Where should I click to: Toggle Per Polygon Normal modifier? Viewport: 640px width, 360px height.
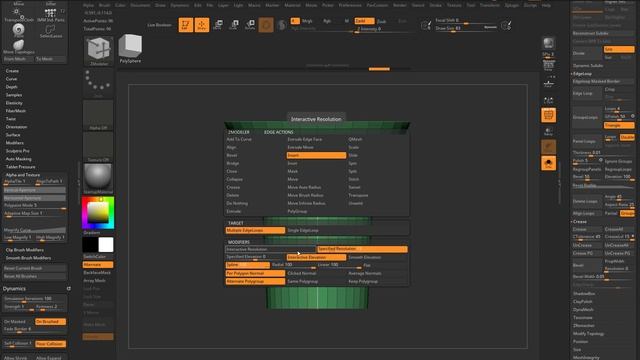pos(255,273)
